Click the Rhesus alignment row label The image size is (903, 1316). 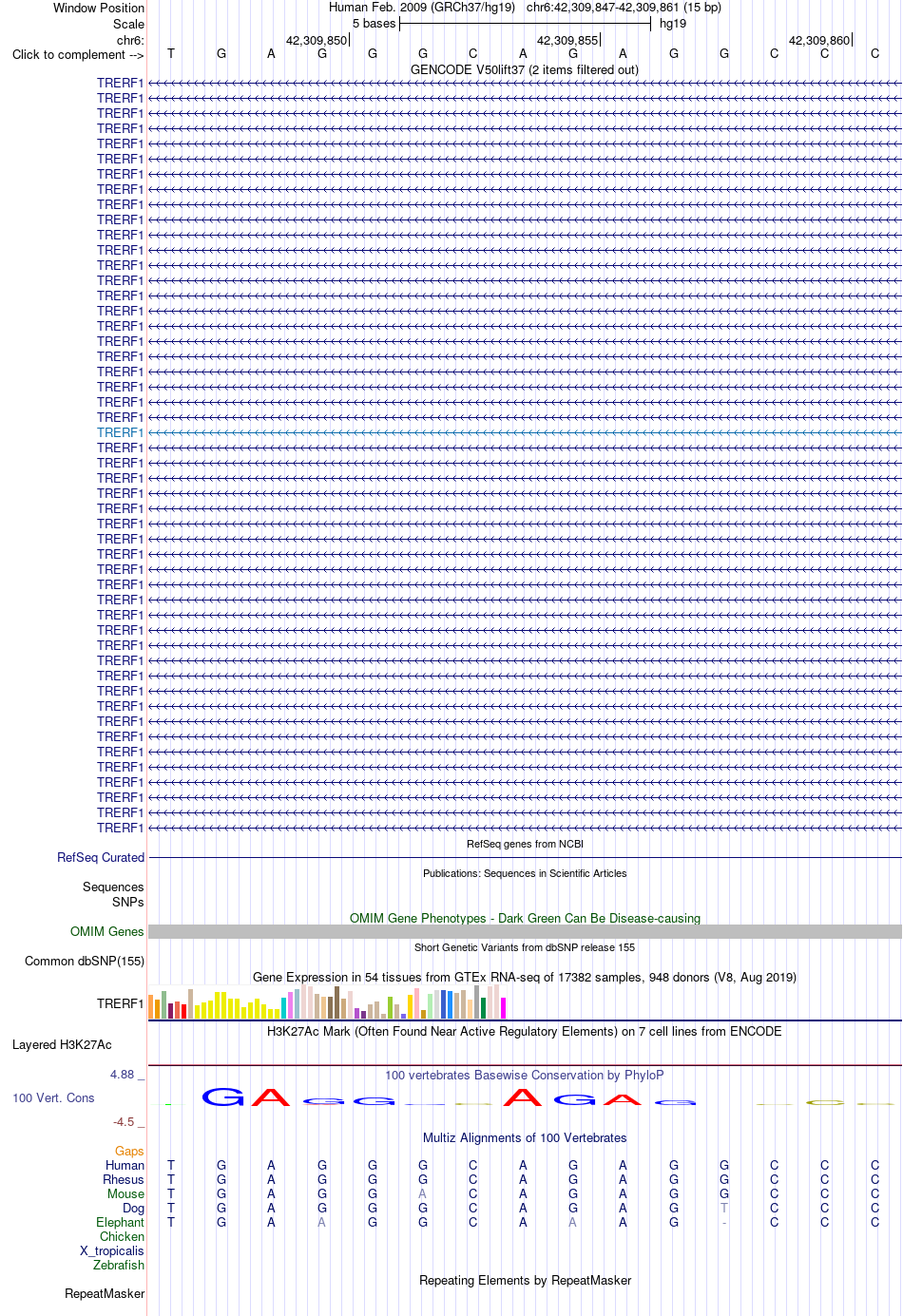pyautogui.click(x=124, y=1180)
